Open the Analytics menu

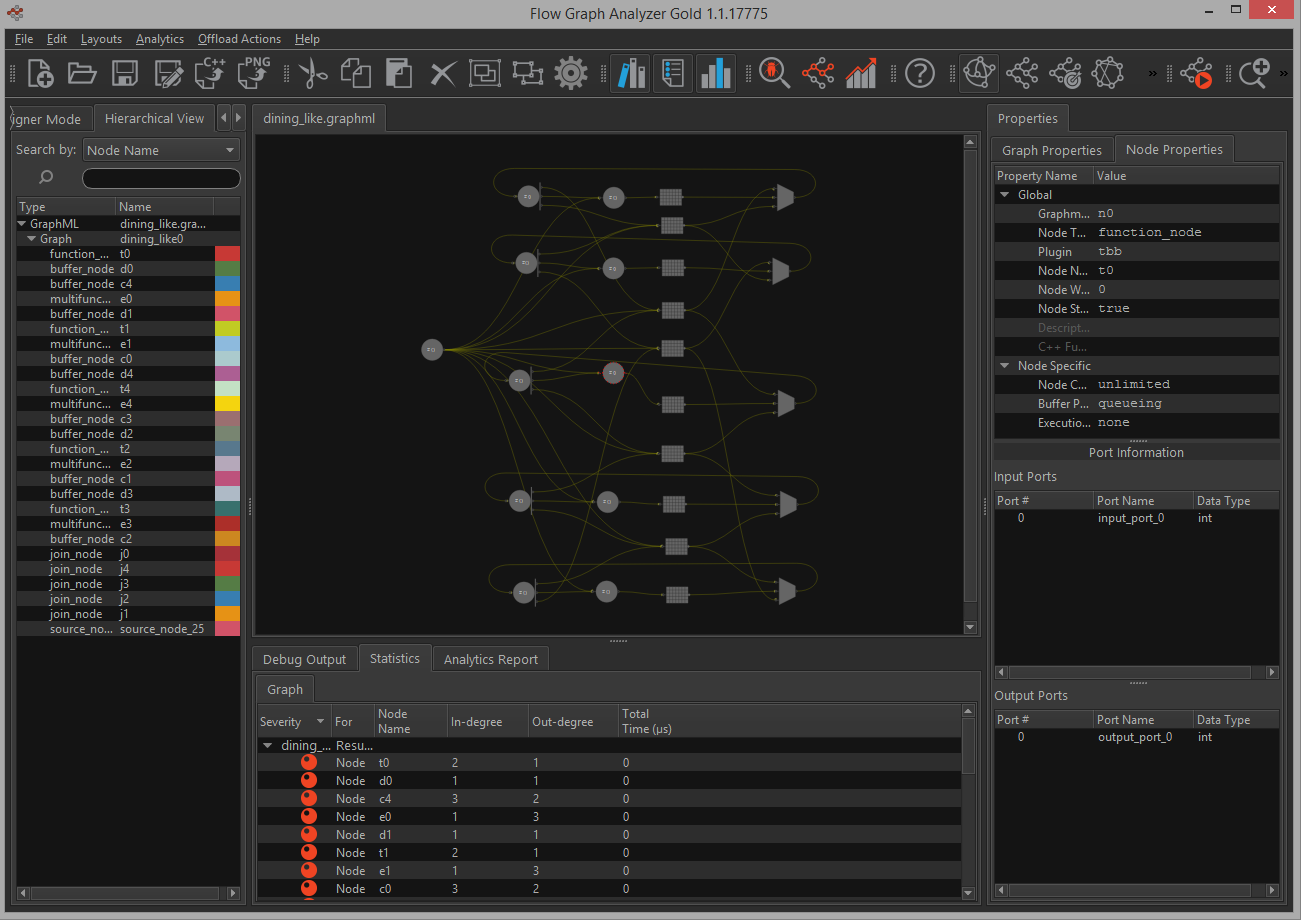pos(160,39)
